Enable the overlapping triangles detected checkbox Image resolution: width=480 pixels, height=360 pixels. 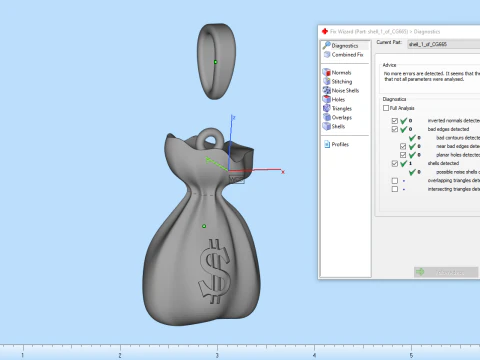tap(395, 181)
